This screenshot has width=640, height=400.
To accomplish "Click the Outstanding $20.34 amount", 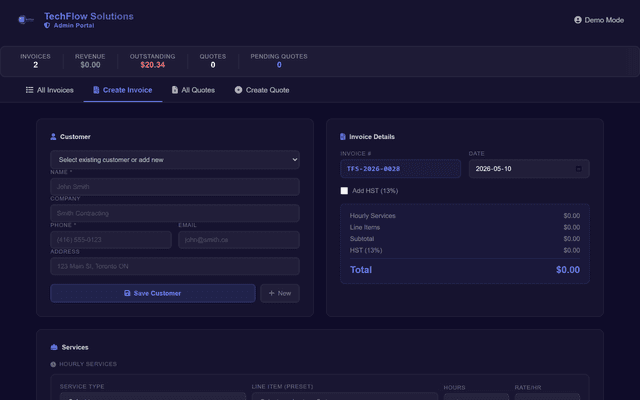I will click(x=153, y=65).
